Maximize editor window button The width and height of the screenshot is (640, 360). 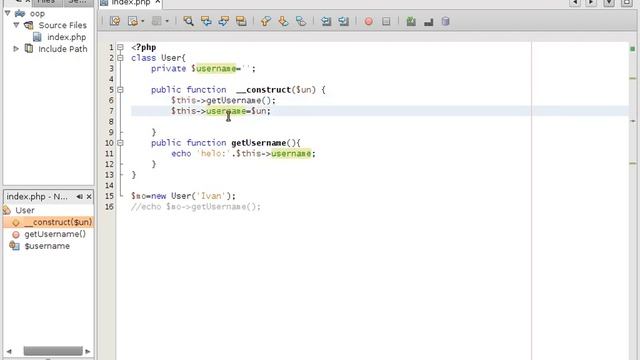coord(627,2)
